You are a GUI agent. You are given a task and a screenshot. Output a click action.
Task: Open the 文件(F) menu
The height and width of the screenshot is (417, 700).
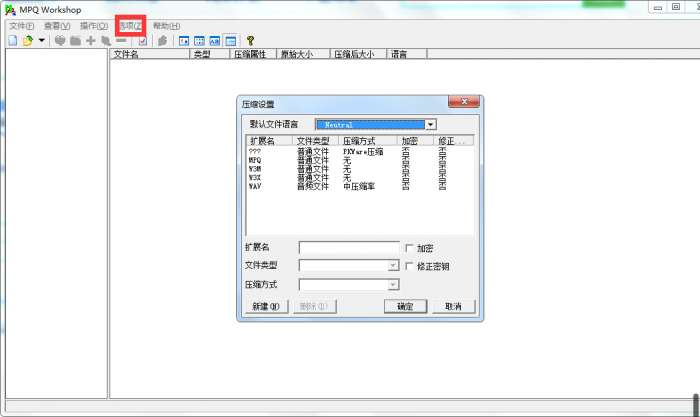click(21, 26)
